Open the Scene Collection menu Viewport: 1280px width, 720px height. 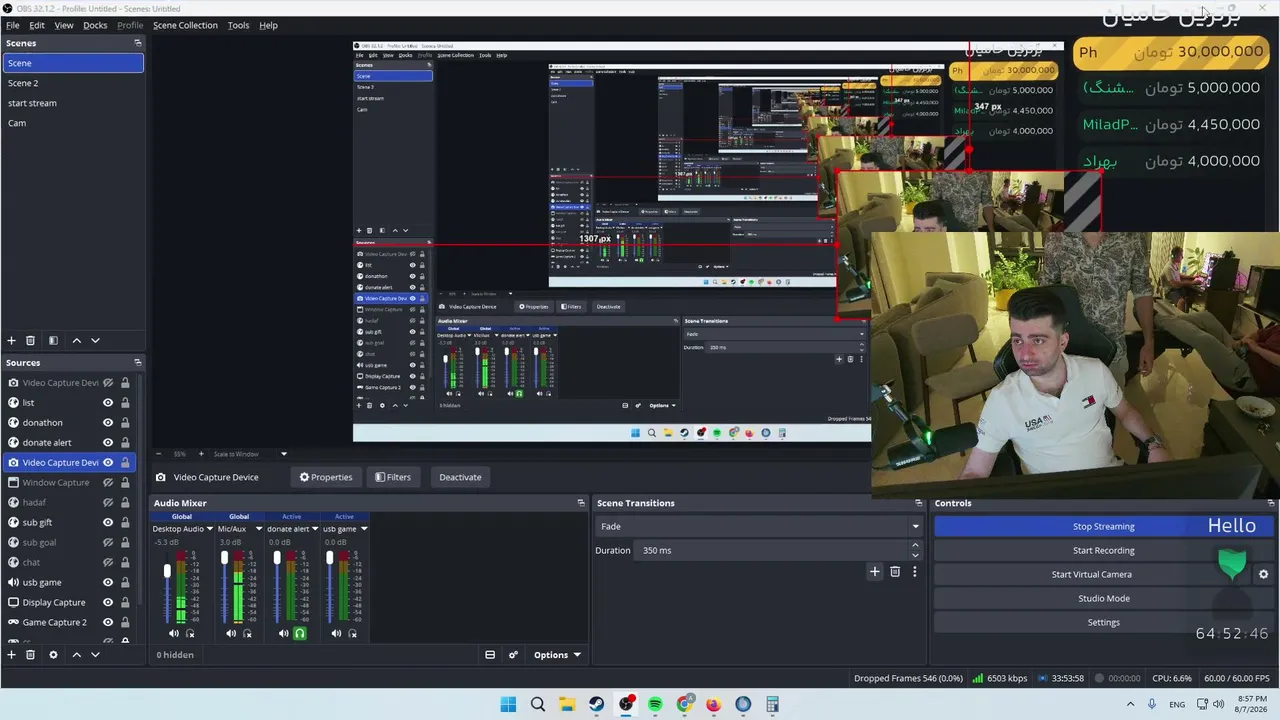pos(185,25)
